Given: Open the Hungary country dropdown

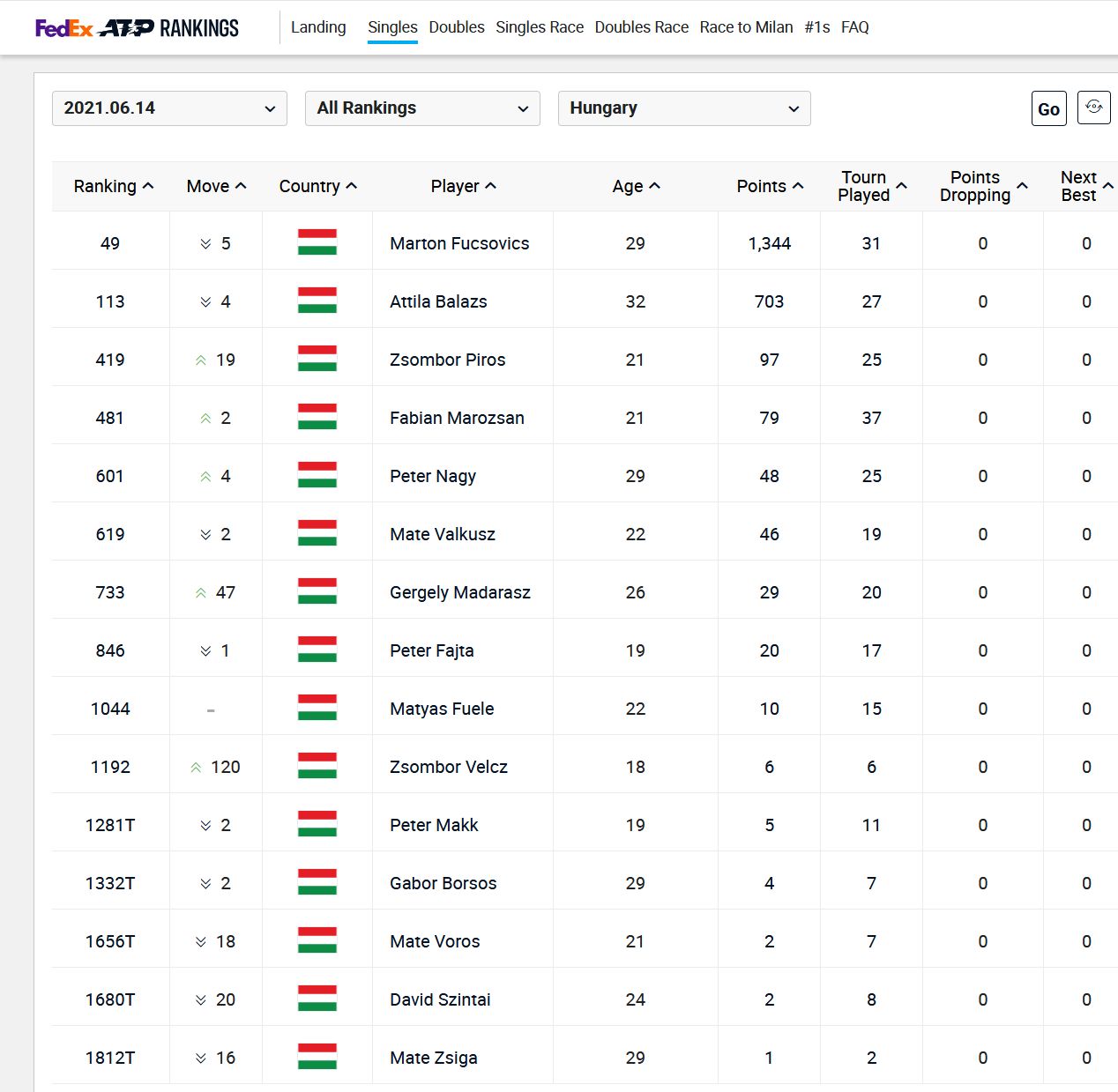Looking at the screenshot, I should point(683,108).
